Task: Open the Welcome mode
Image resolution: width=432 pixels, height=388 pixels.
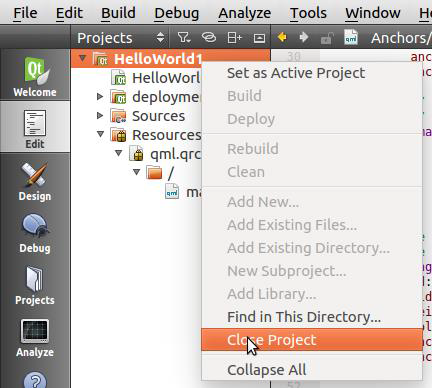Action: tap(35, 75)
